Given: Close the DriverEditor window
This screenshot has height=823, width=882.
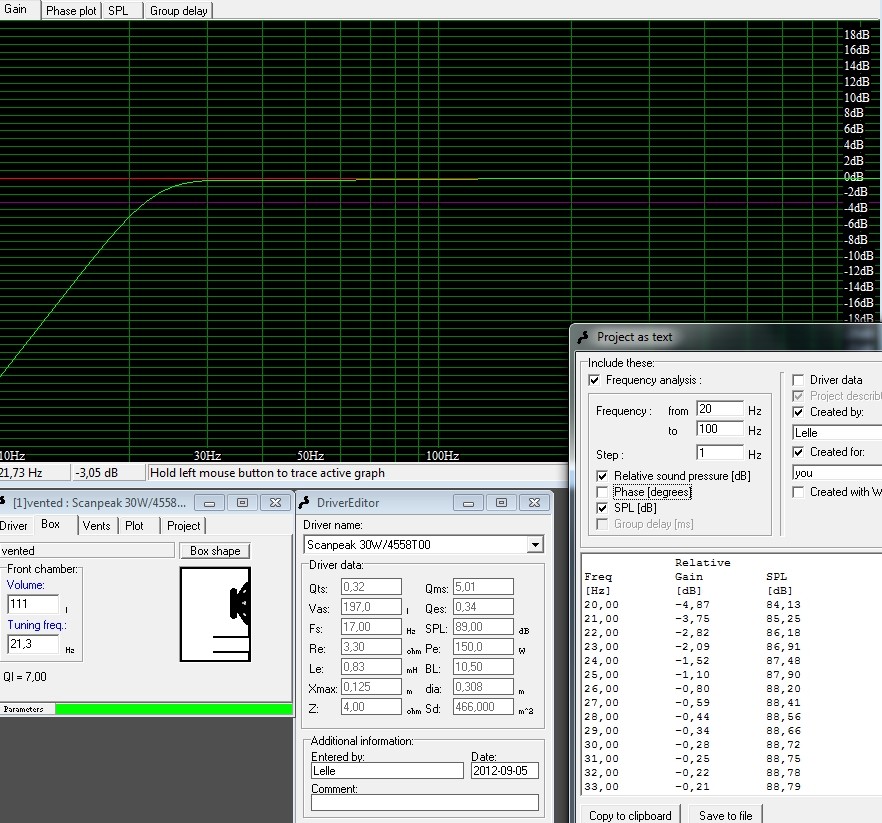Looking at the screenshot, I should point(534,503).
